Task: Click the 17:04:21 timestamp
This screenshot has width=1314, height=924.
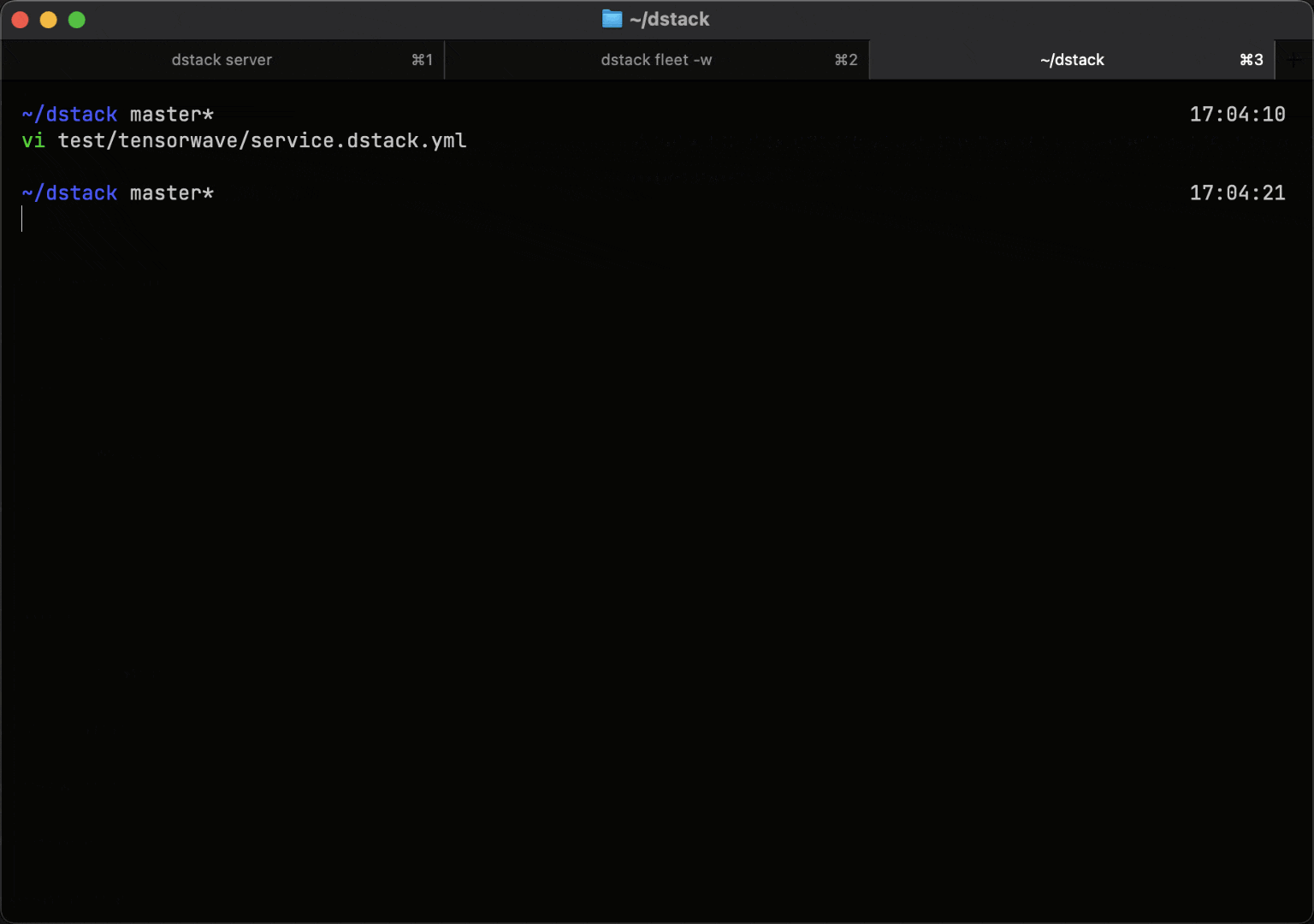Action: pyautogui.click(x=1237, y=193)
